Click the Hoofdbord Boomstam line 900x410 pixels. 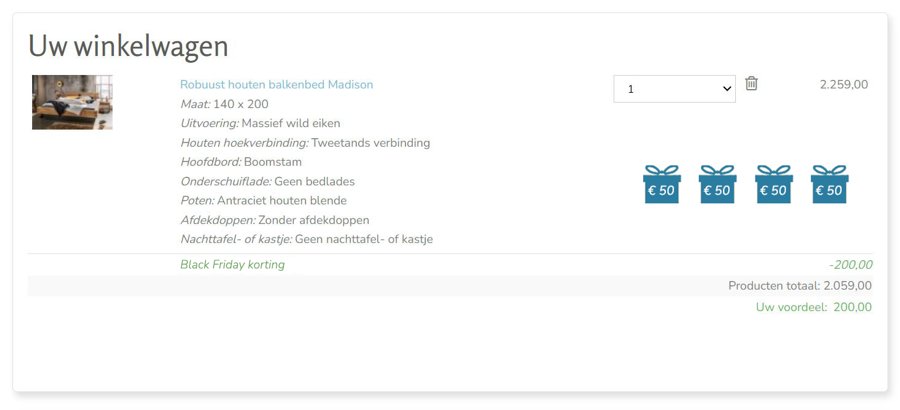240,162
